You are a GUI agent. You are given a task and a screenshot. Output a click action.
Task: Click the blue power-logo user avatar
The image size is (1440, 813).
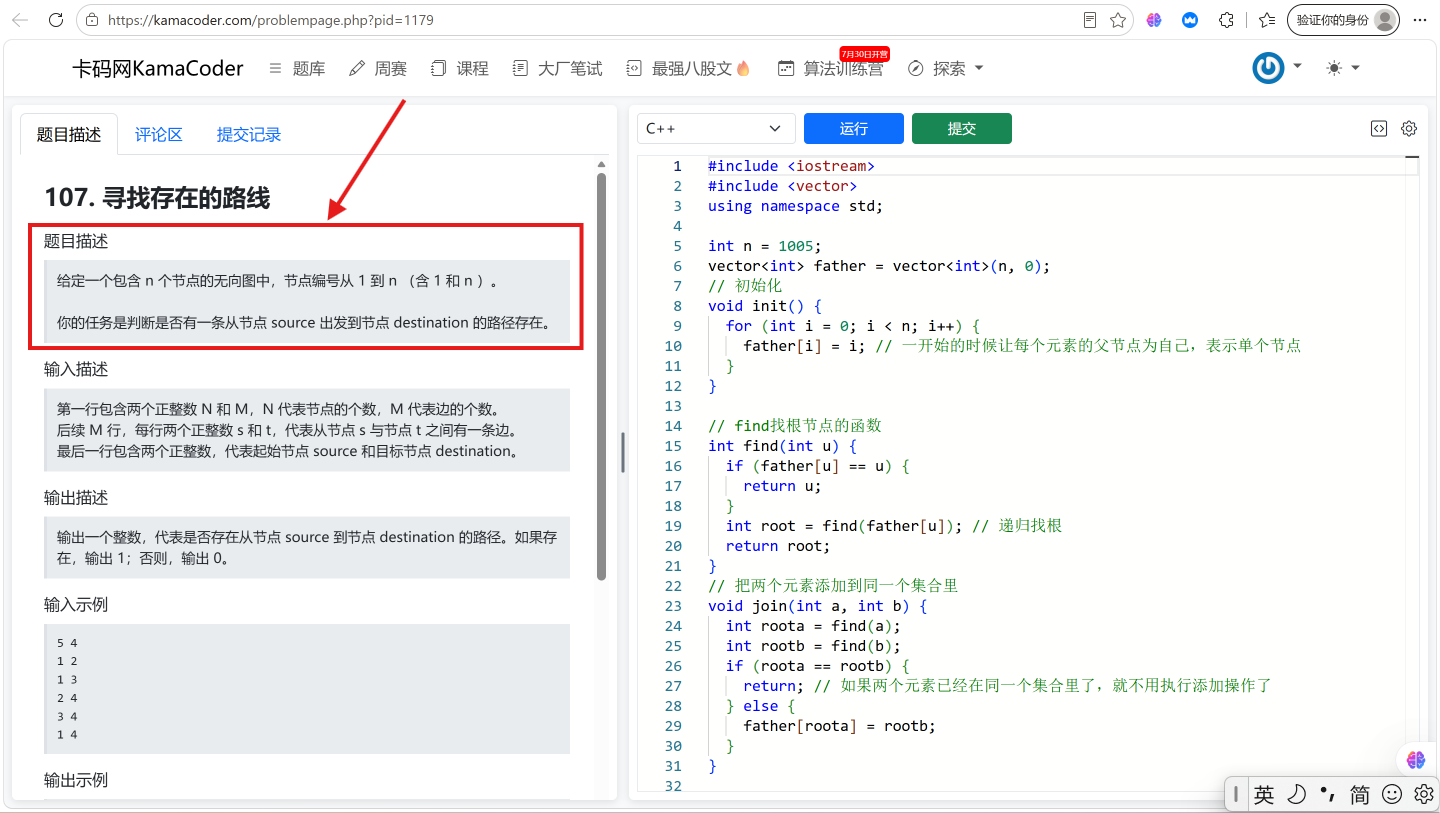1268,68
